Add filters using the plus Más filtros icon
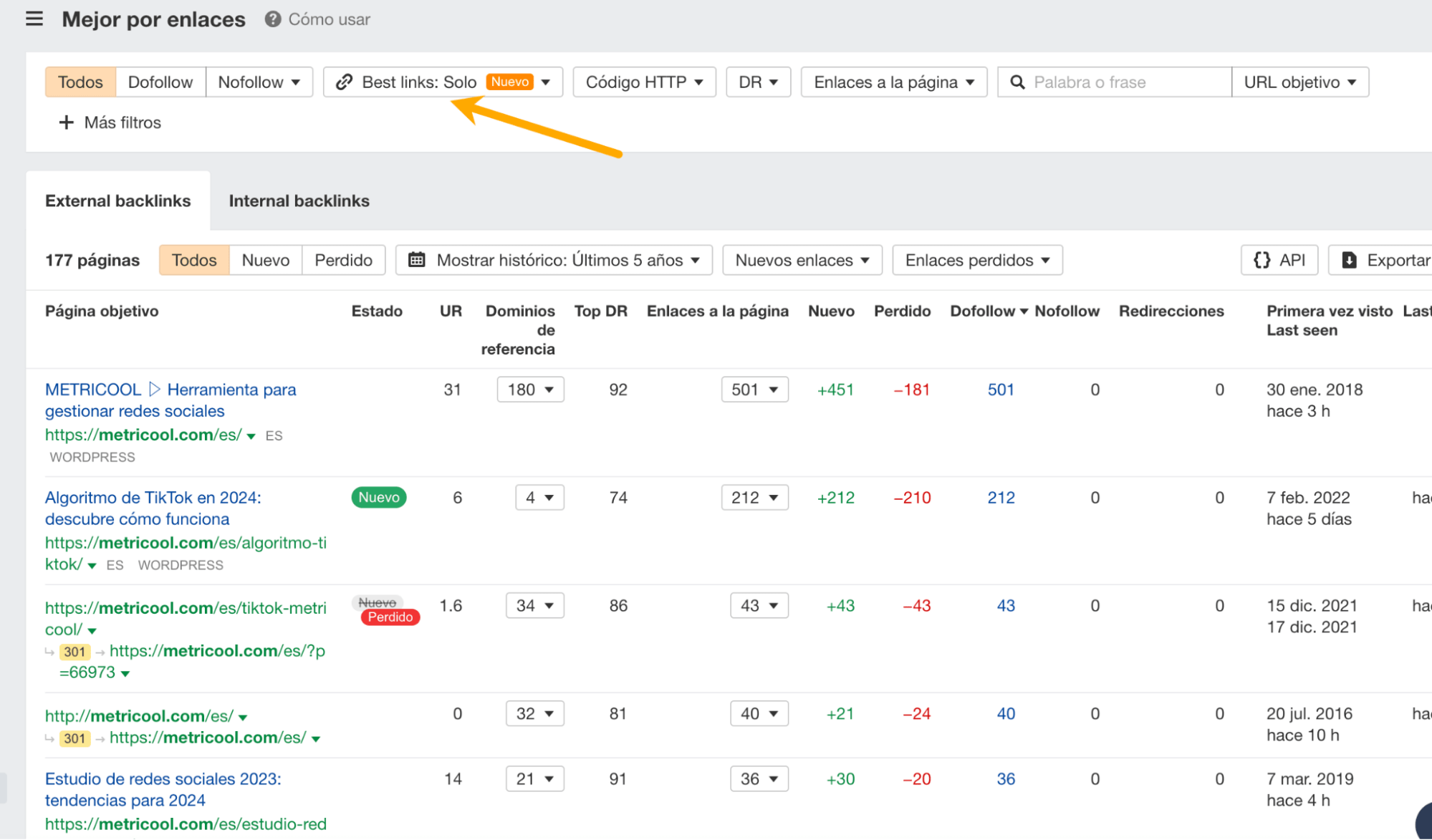 (x=66, y=122)
